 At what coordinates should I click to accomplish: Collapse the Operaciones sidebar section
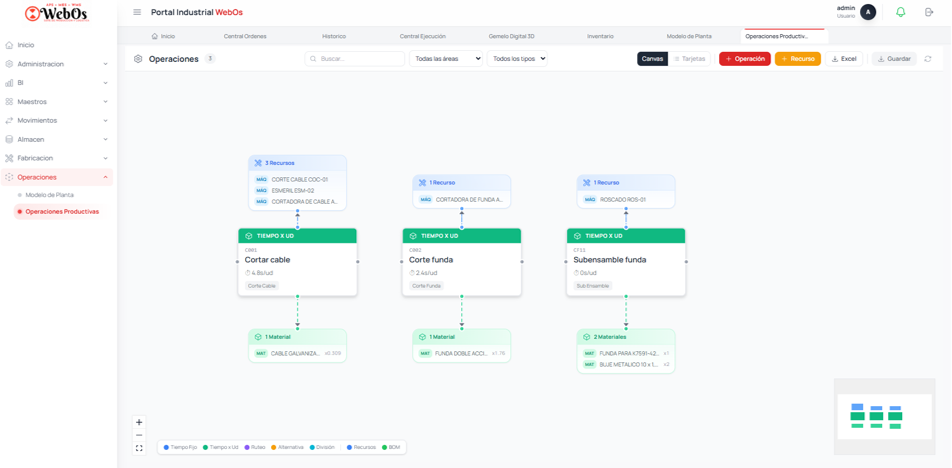pos(105,177)
